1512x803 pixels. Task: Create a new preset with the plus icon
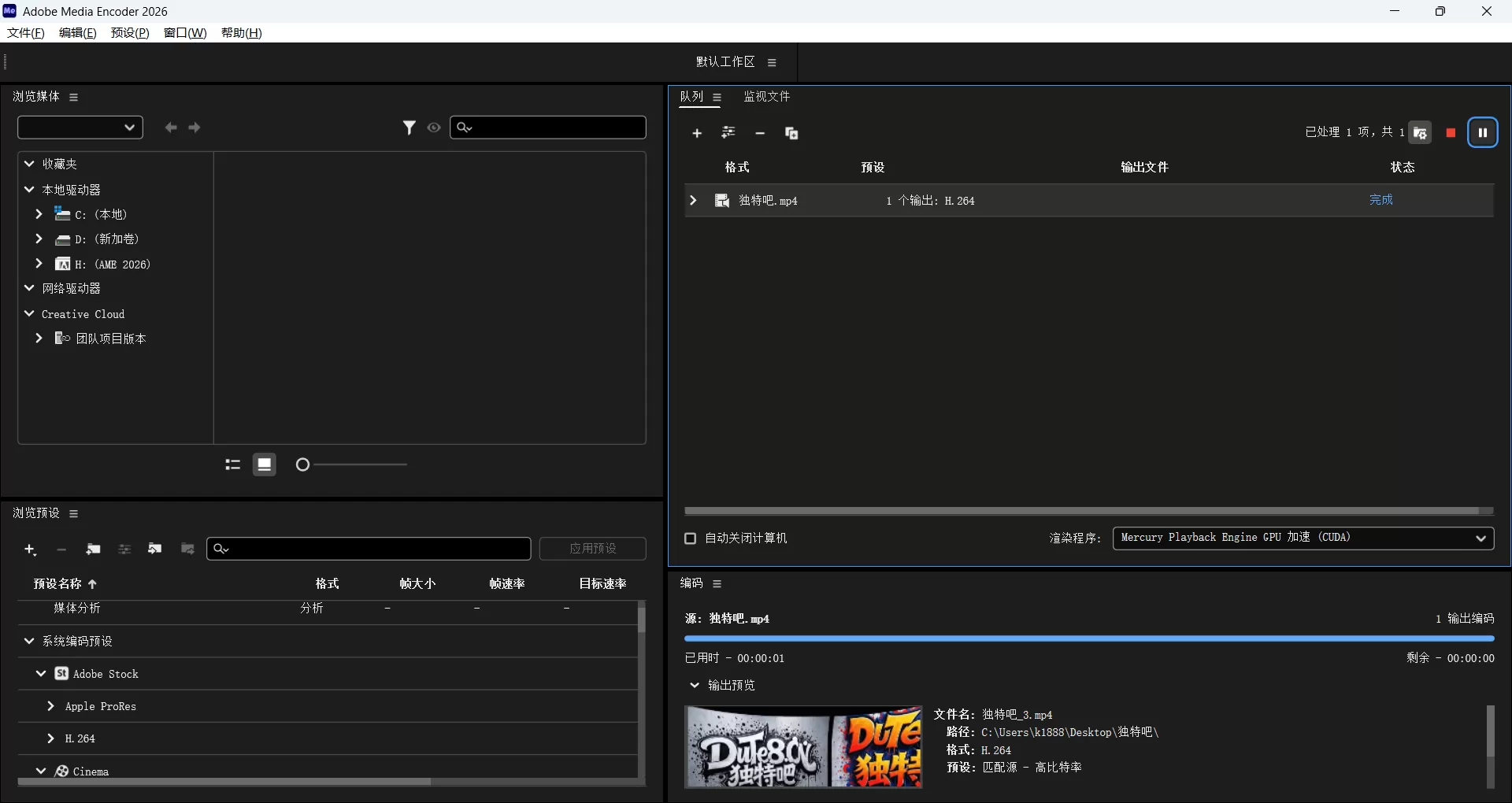tap(31, 549)
